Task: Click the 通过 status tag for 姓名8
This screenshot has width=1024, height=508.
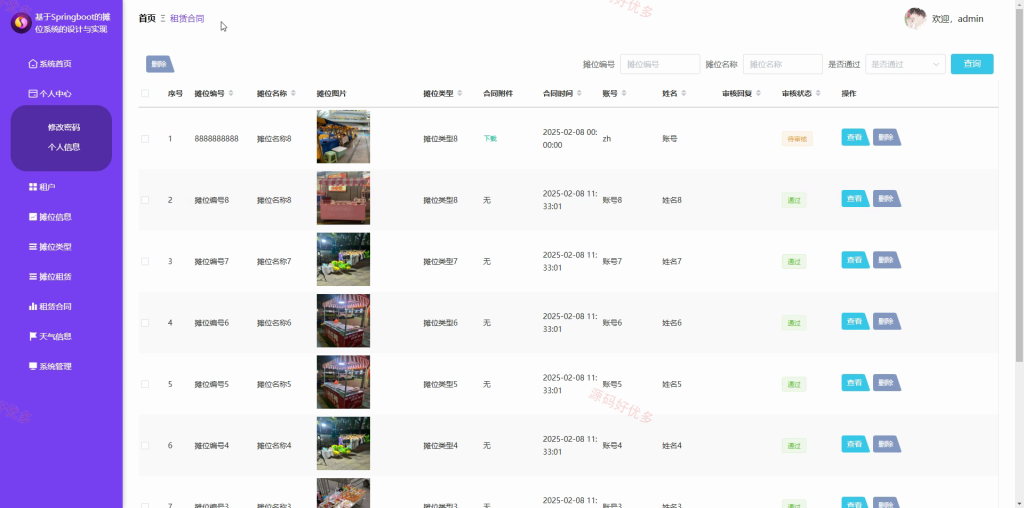Action: pyautogui.click(x=793, y=200)
